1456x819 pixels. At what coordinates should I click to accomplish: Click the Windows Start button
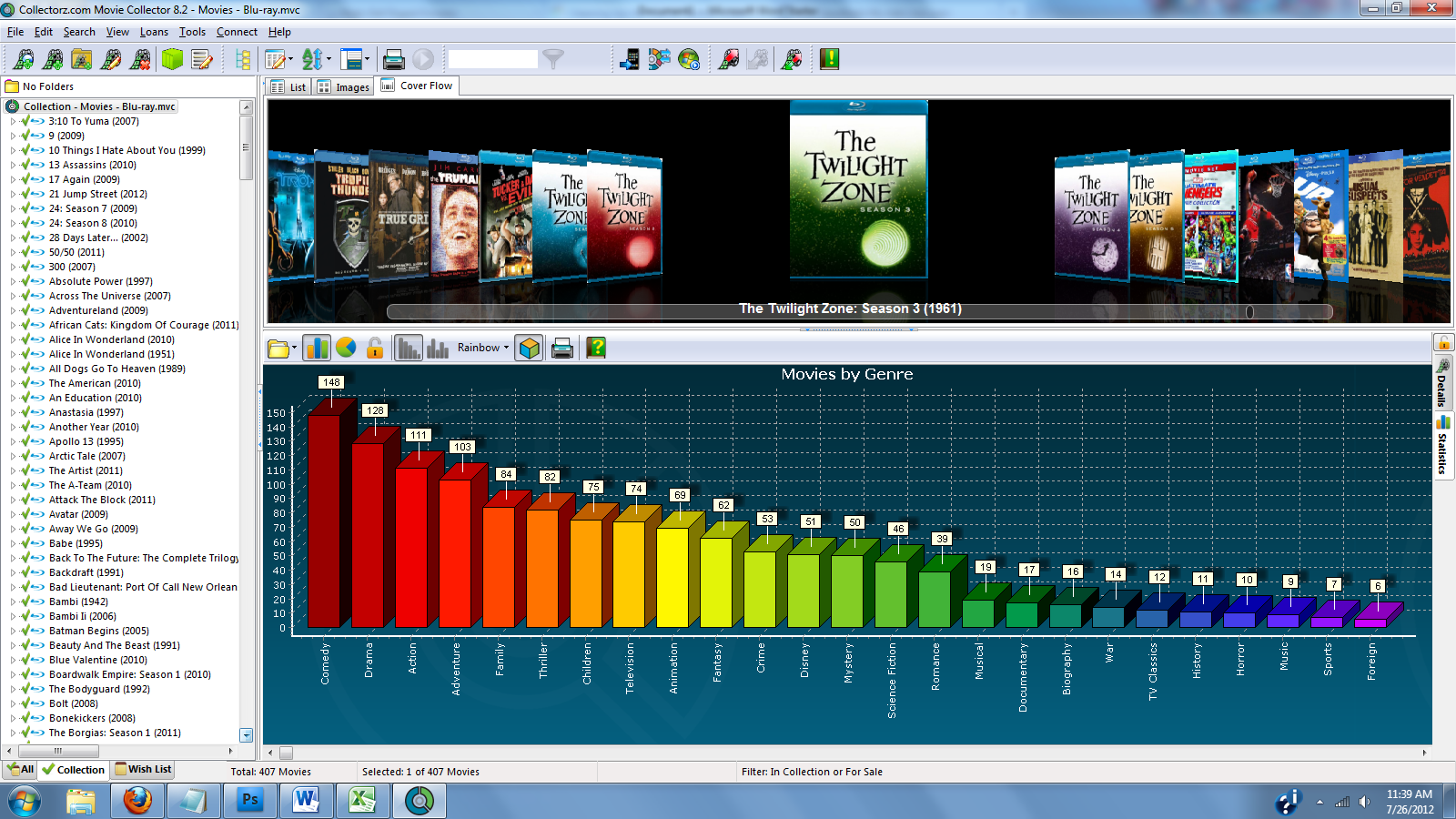coord(25,801)
